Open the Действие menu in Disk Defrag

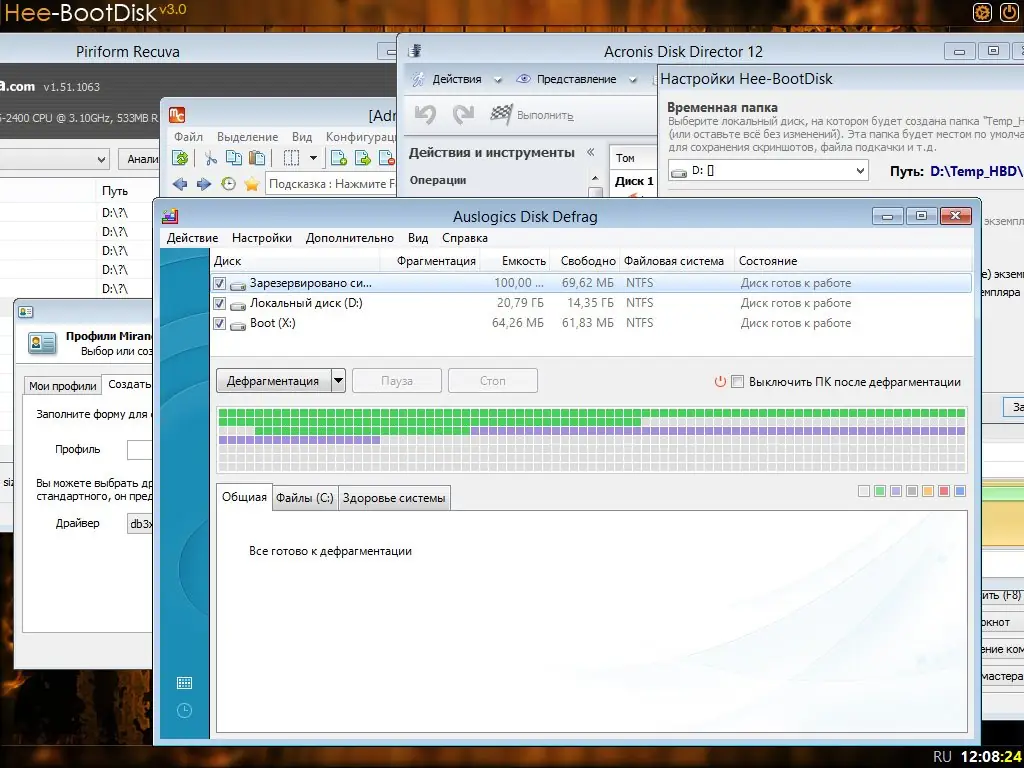[x=192, y=238]
